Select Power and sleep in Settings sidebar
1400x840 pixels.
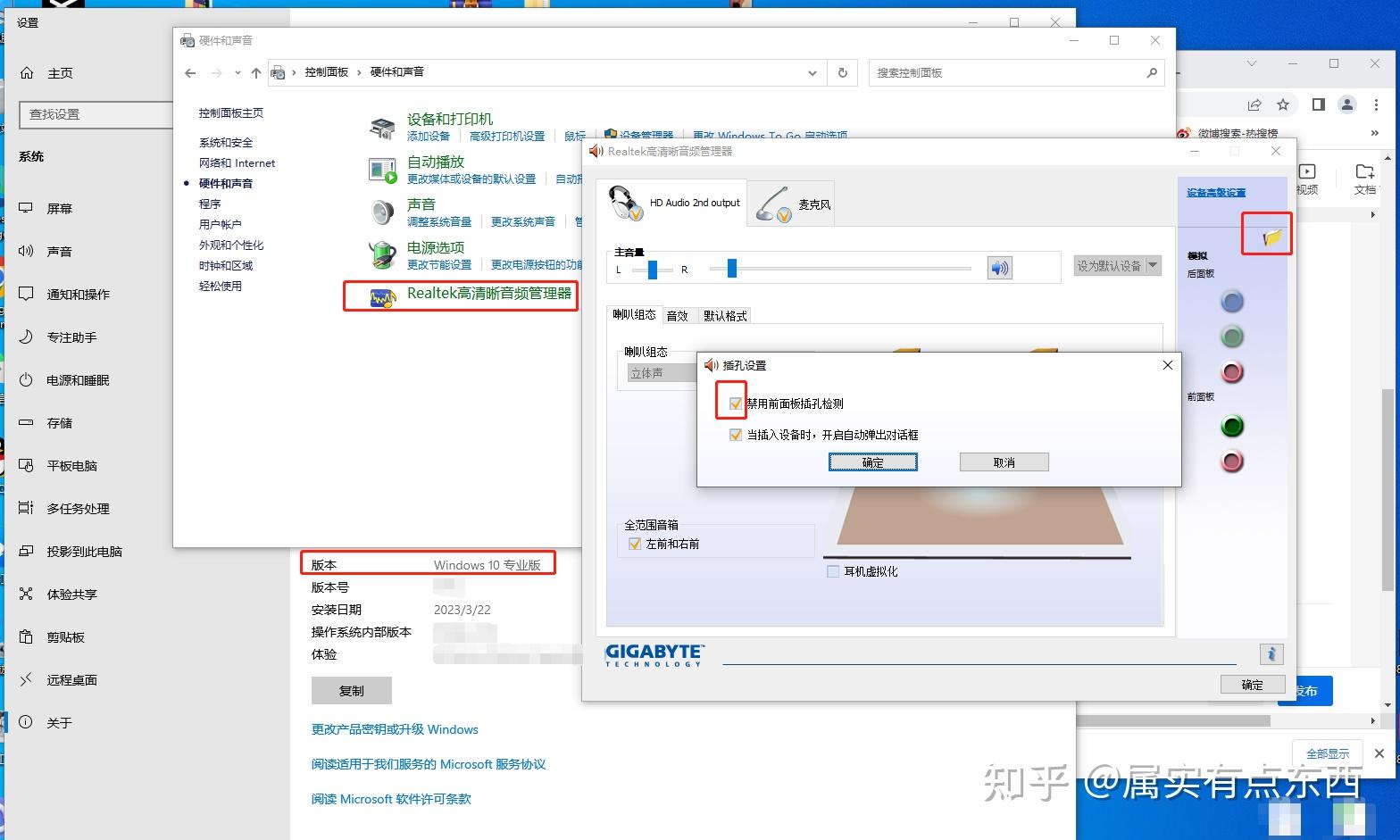[x=78, y=380]
